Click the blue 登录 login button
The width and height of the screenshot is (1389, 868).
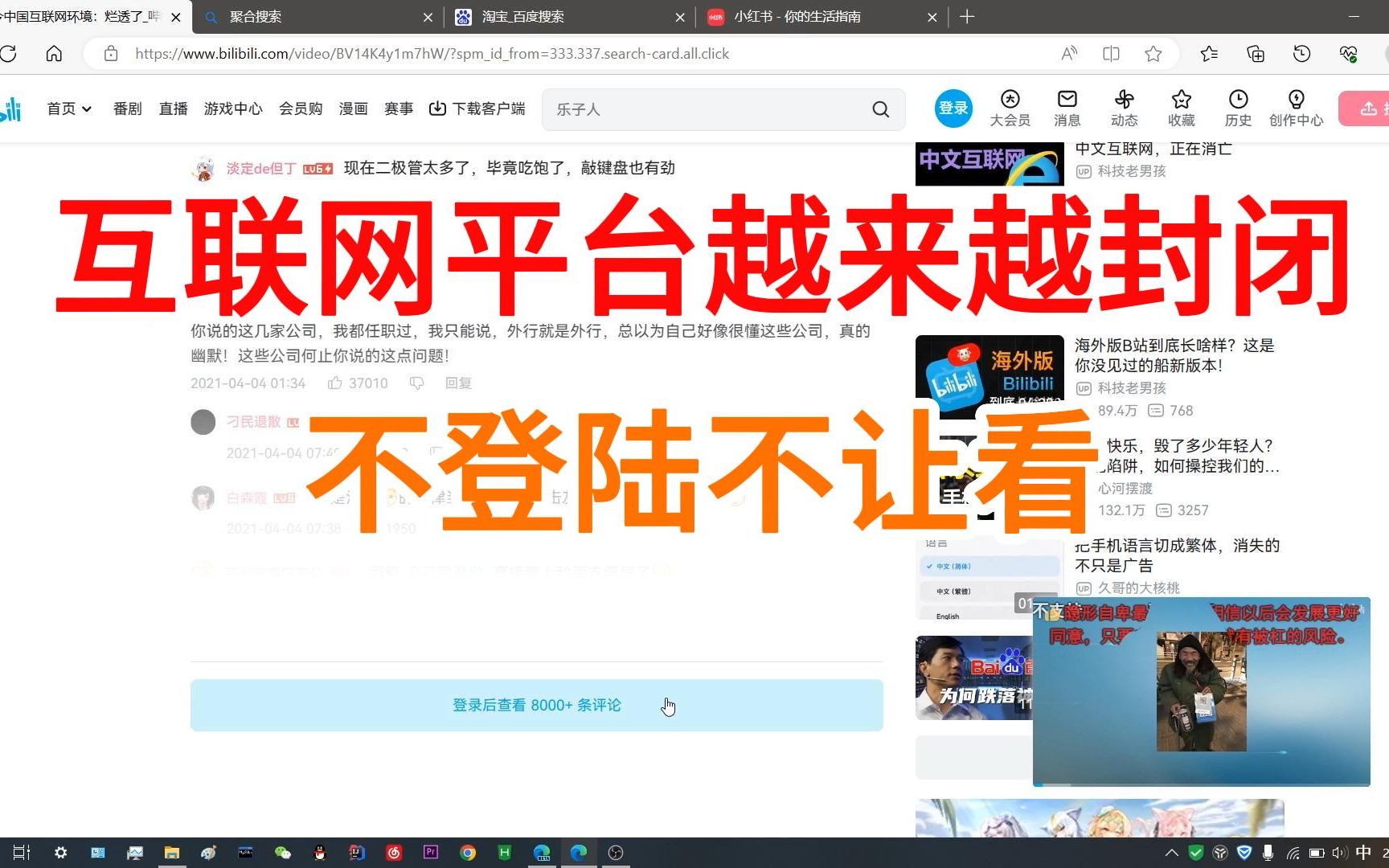pyautogui.click(x=953, y=108)
